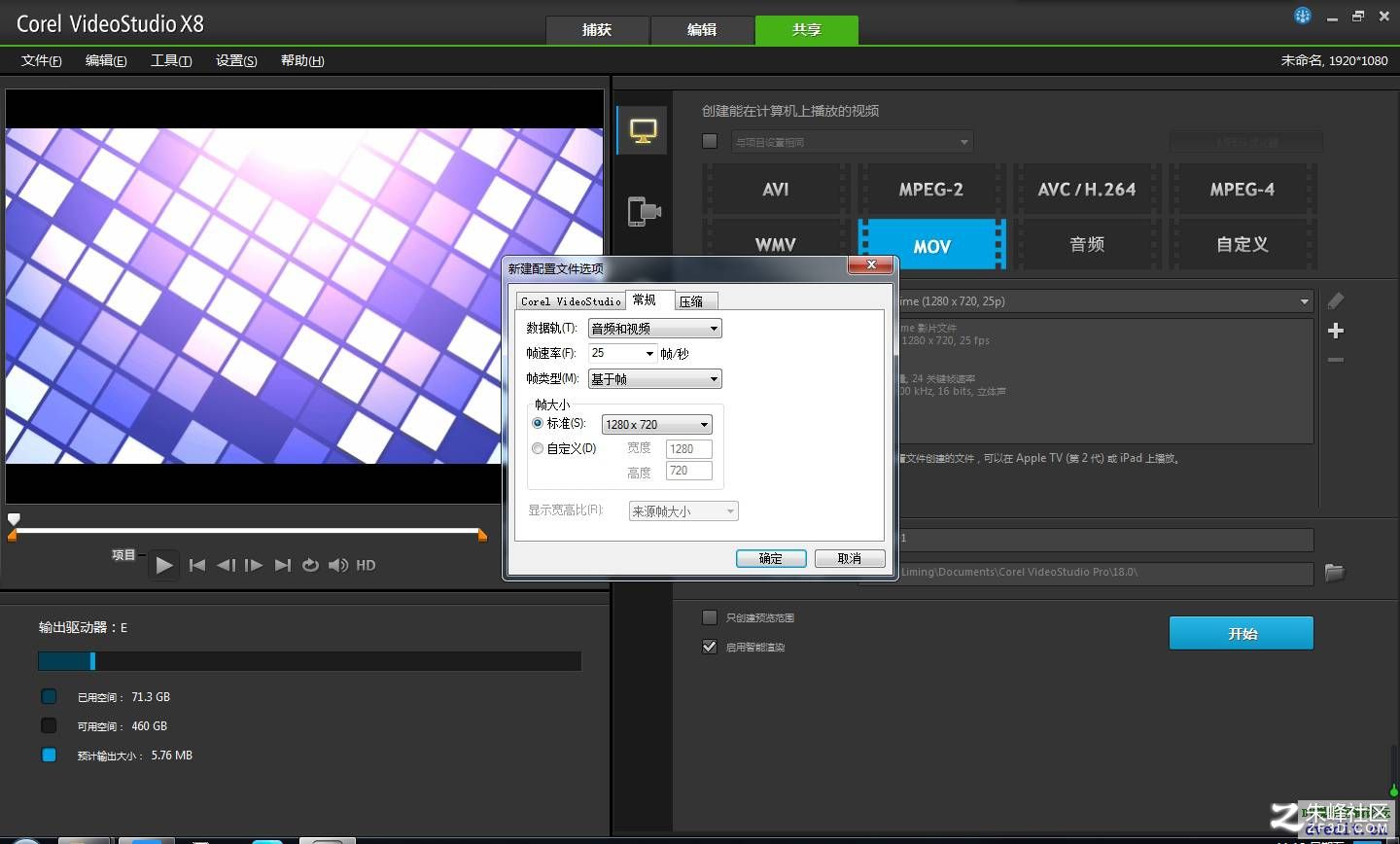Step to the next frame
This screenshot has height=844, width=1400.
pos(254,565)
